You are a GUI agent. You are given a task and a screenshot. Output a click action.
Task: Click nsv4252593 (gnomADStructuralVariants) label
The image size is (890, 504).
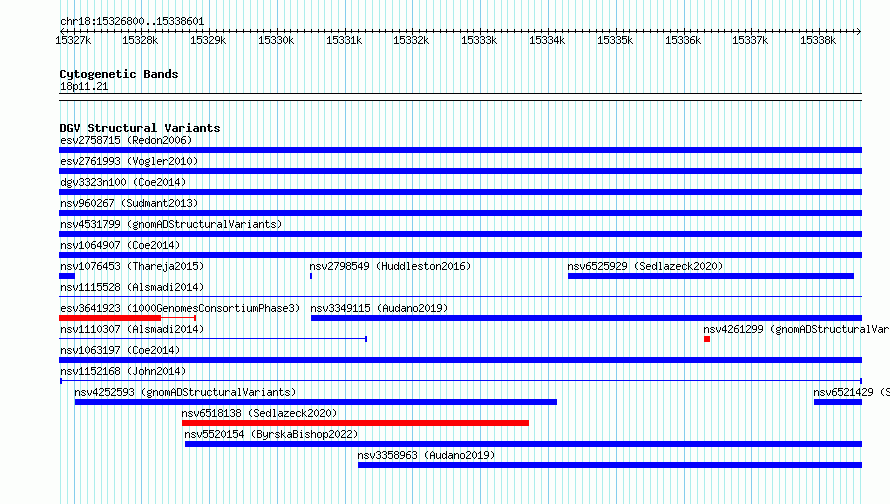coord(185,392)
